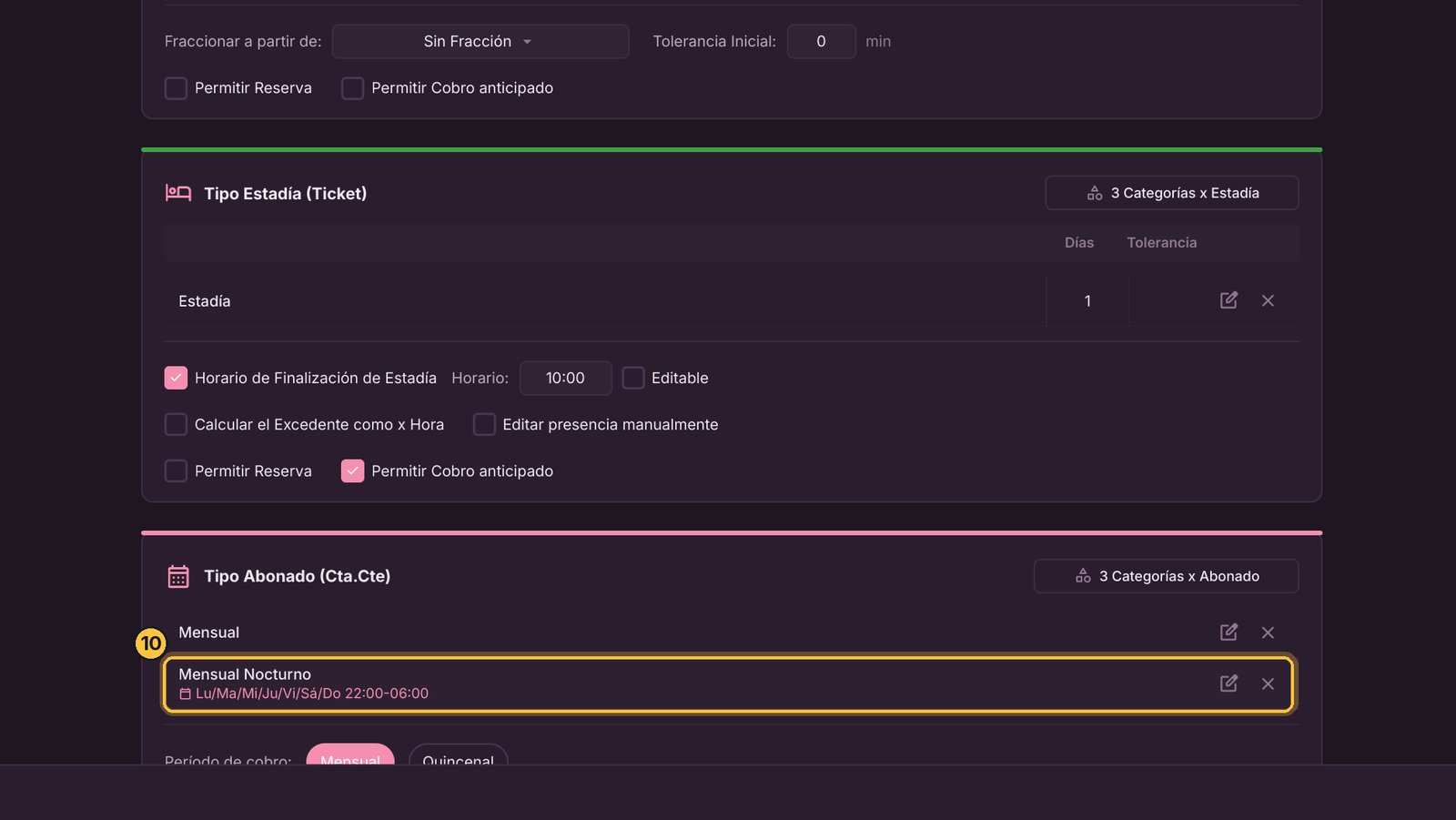Select the Mensual billing period pill

[350, 754]
